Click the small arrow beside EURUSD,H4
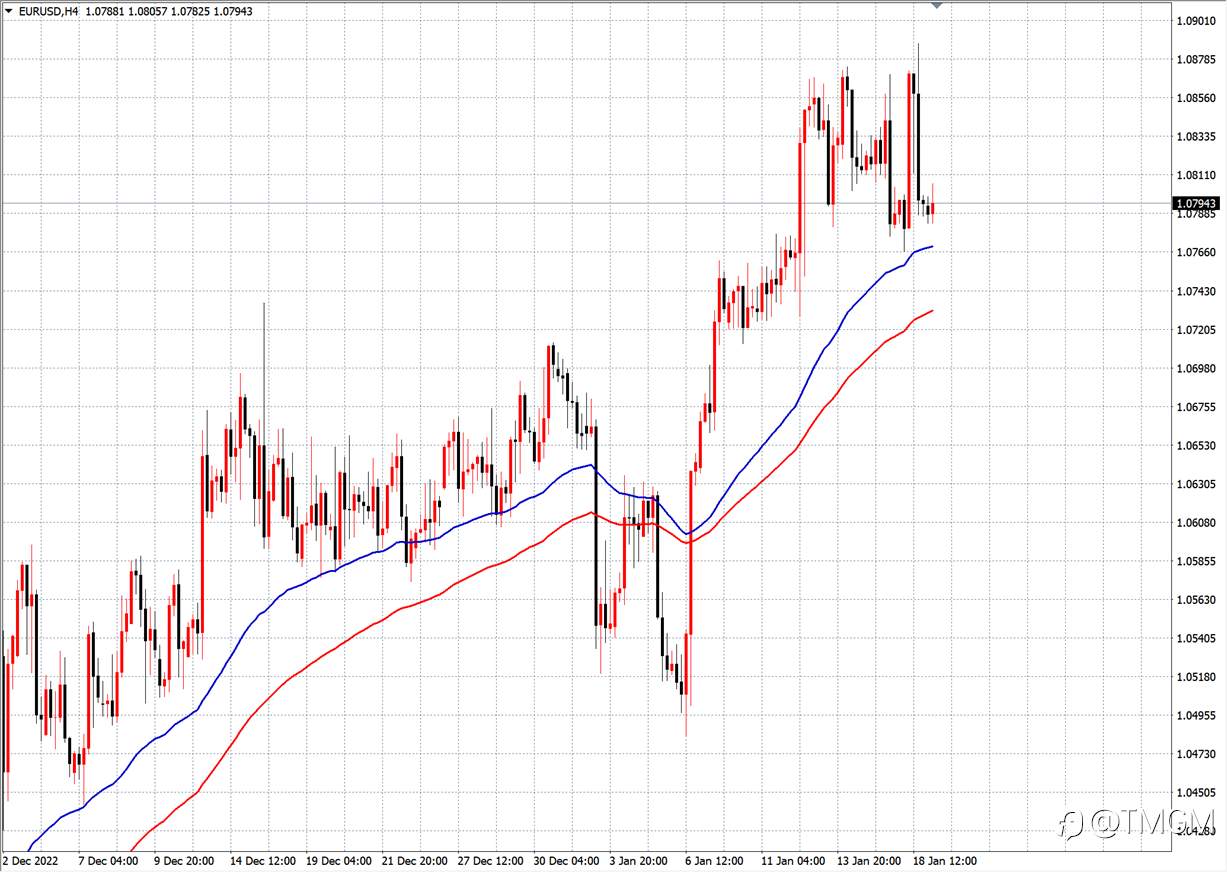1227x872 pixels. click(x=9, y=12)
